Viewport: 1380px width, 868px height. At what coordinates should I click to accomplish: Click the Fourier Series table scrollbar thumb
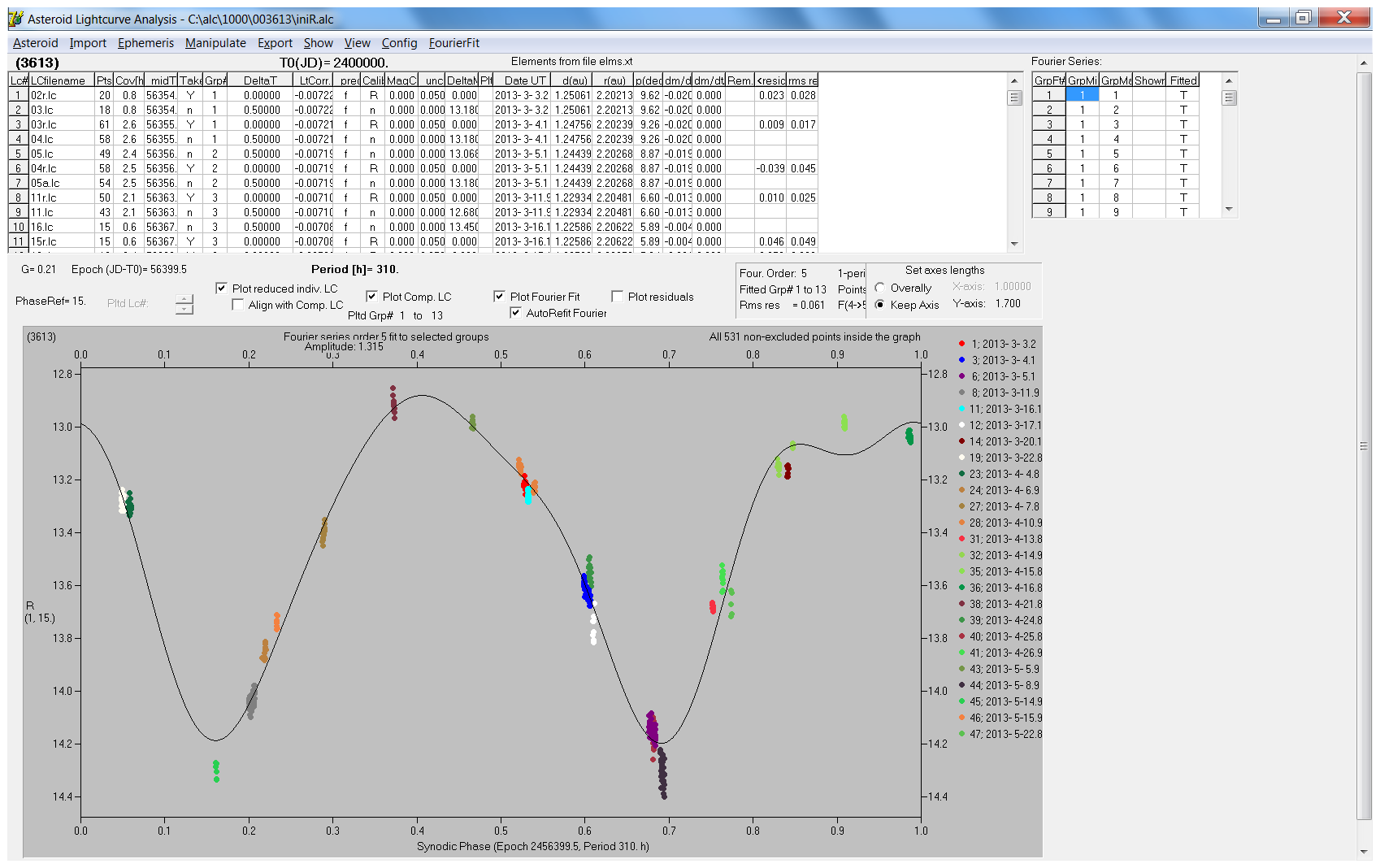pyautogui.click(x=1229, y=98)
